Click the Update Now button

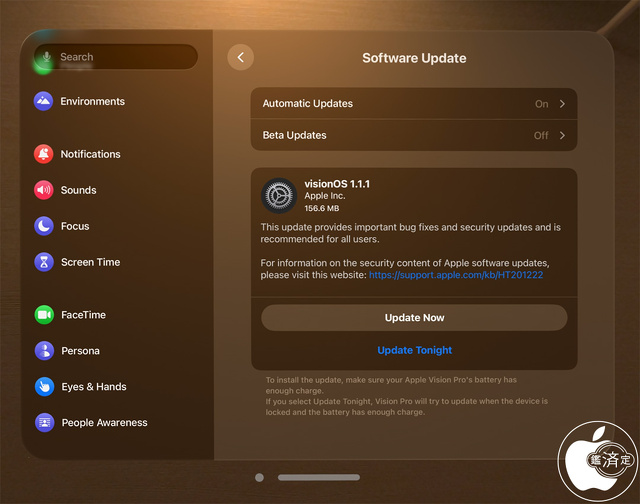pyautogui.click(x=414, y=317)
